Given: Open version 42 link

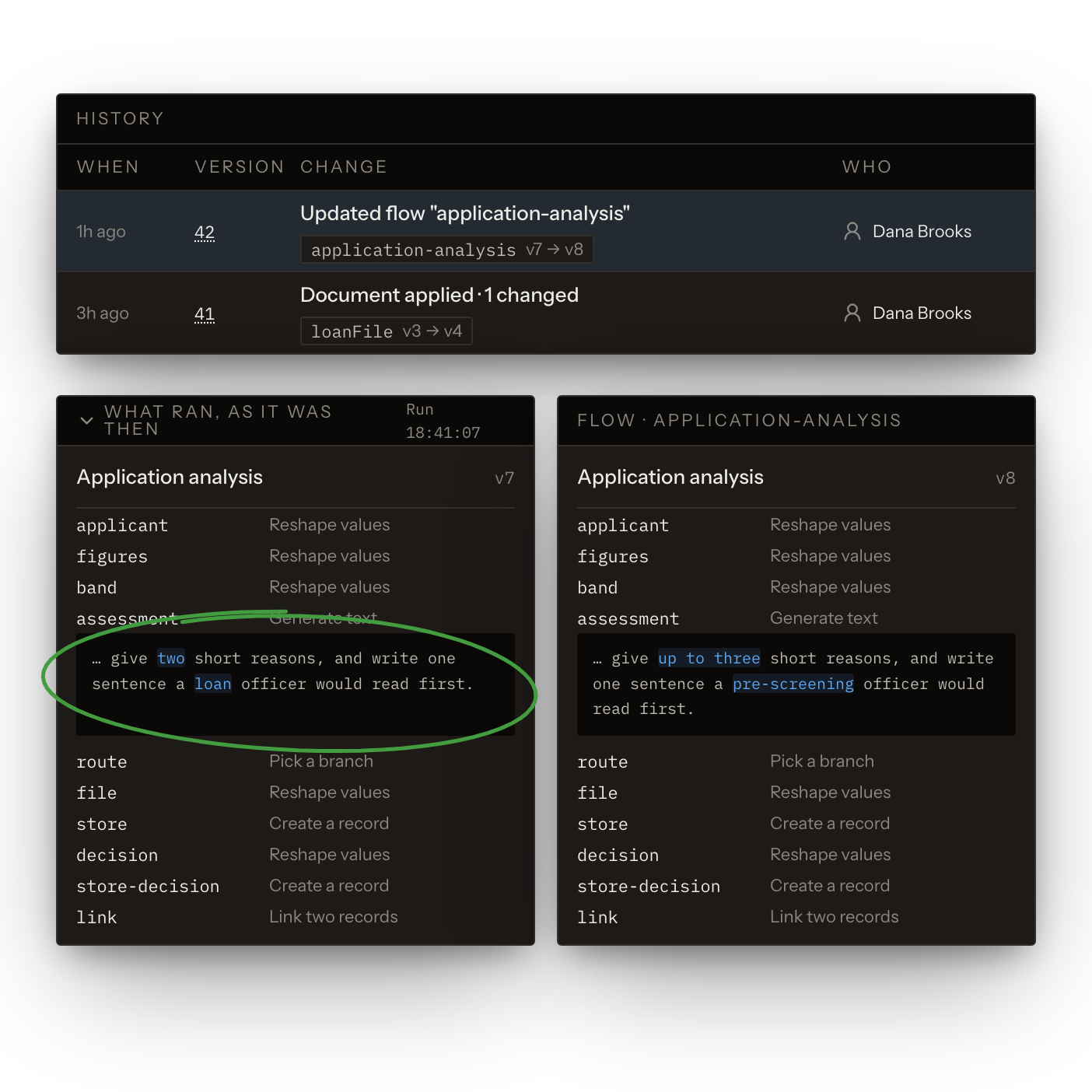Looking at the screenshot, I should click(205, 233).
